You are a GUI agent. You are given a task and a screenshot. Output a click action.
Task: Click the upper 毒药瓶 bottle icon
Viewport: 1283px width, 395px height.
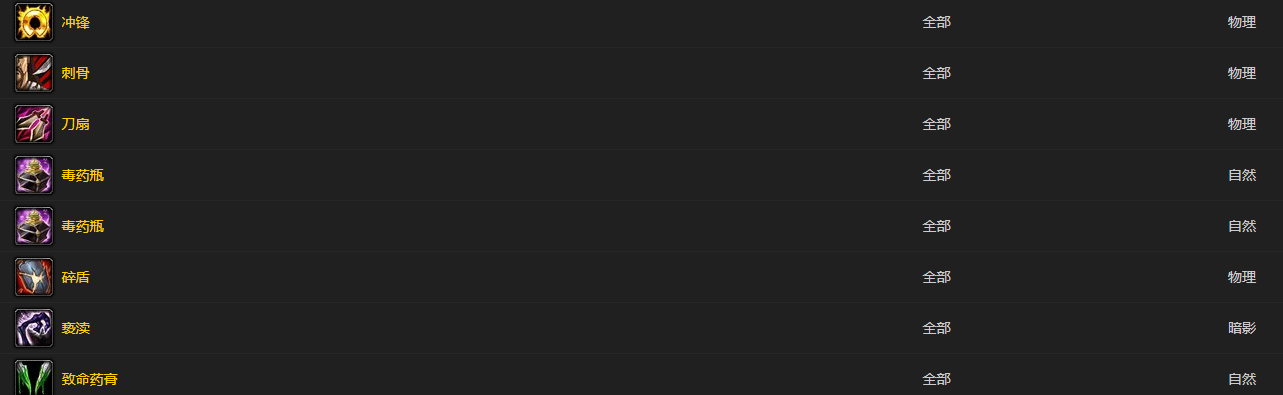(x=34, y=175)
